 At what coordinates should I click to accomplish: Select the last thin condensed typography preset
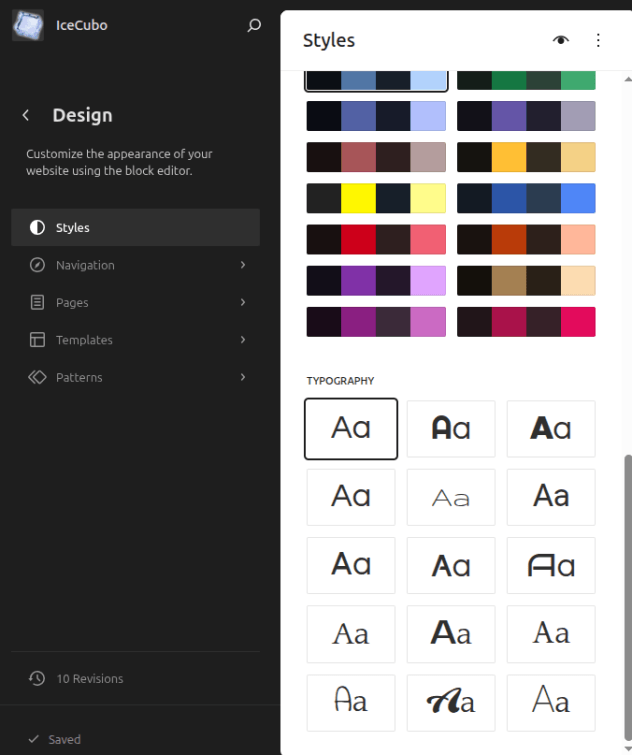[x=551, y=703]
